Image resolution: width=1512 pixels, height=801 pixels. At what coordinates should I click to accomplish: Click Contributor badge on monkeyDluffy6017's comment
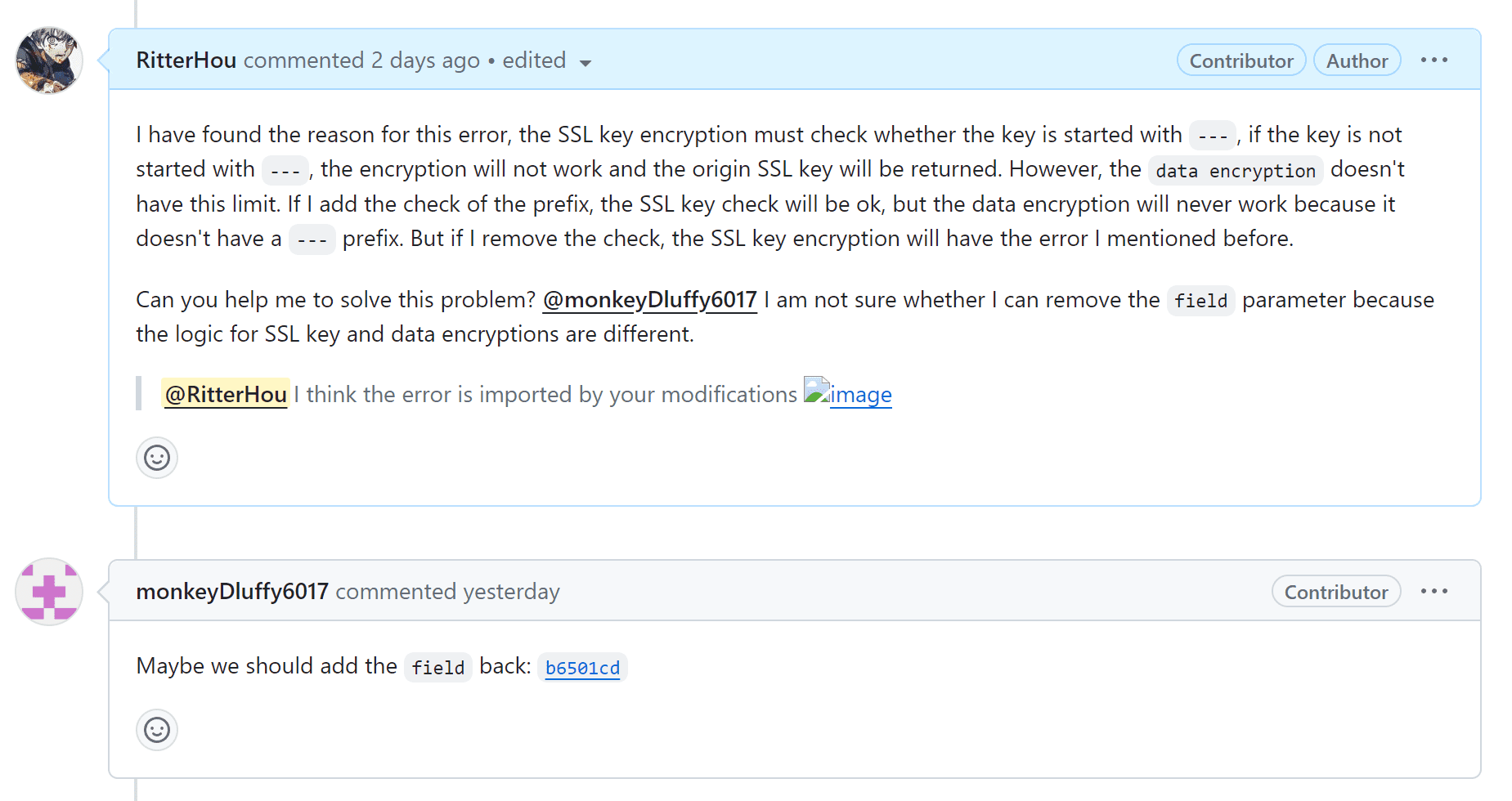1336,592
